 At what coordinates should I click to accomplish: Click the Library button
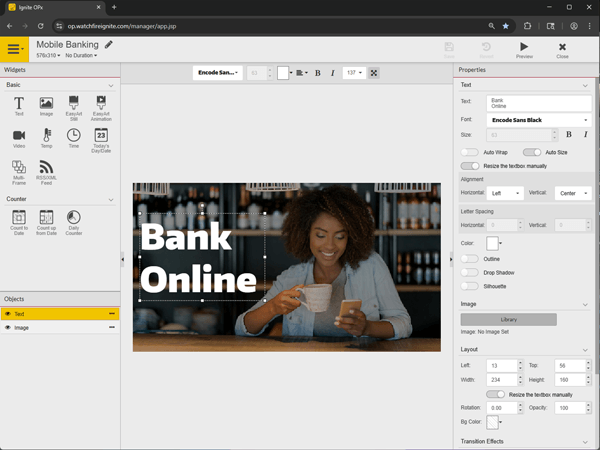pyautogui.click(x=508, y=319)
